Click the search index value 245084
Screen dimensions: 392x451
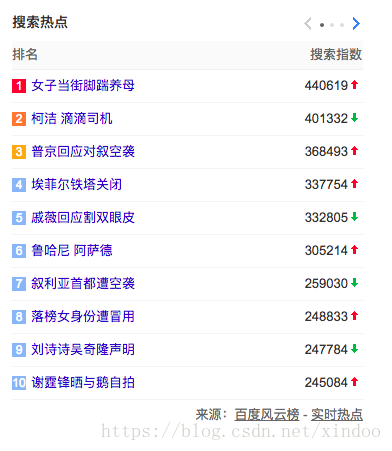(x=326, y=383)
